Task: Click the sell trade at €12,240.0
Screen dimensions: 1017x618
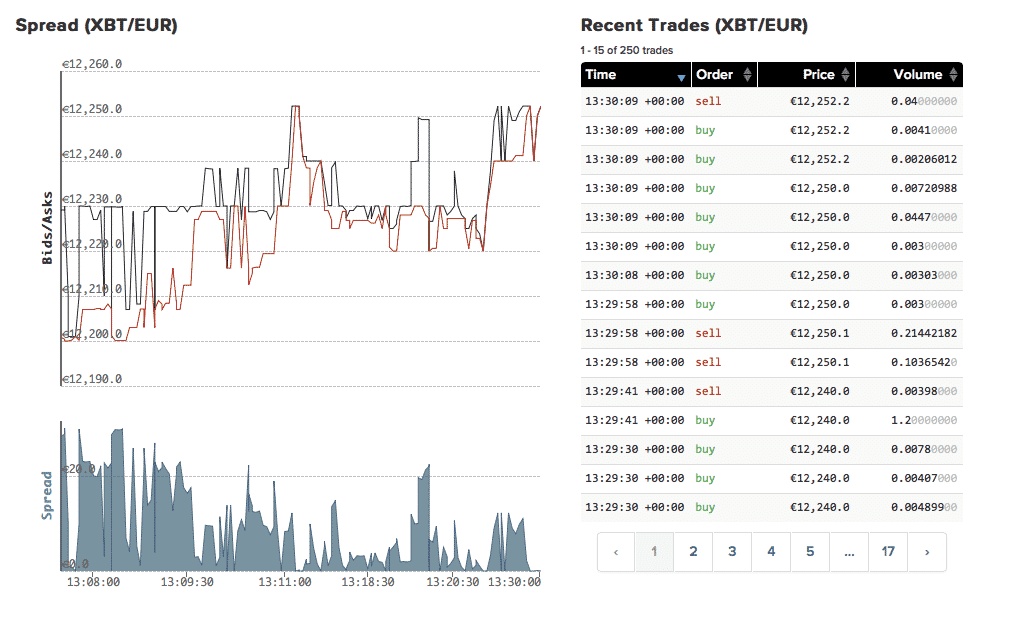Action: [772, 392]
